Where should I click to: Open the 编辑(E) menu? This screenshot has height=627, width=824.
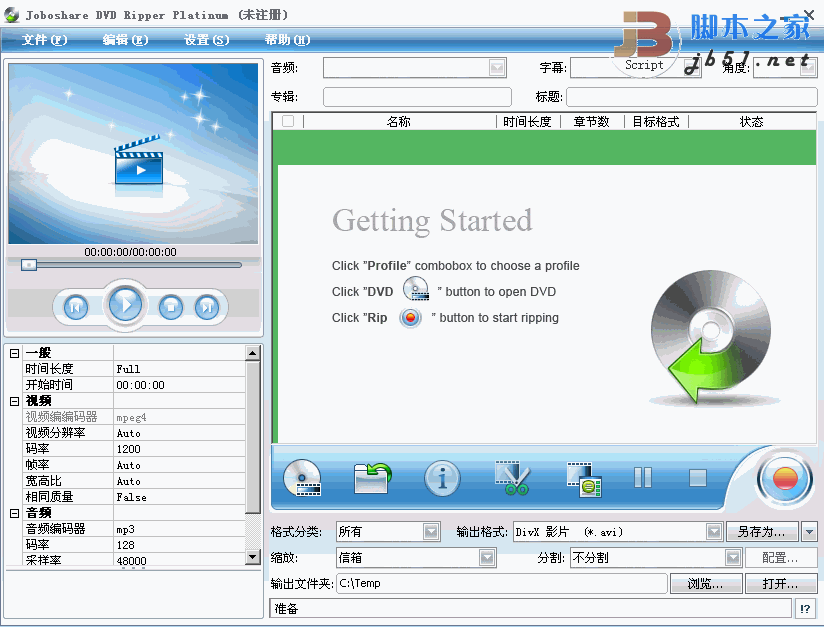126,40
